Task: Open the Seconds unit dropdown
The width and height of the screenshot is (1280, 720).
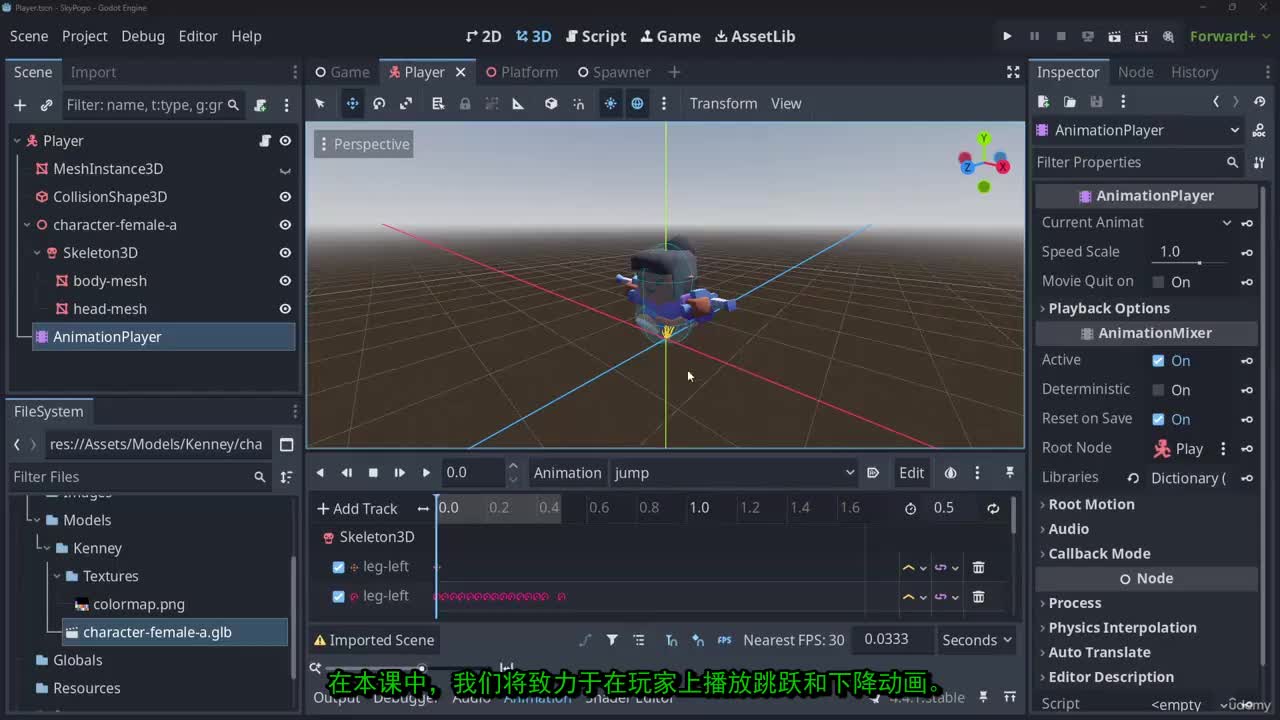Action: [976, 640]
